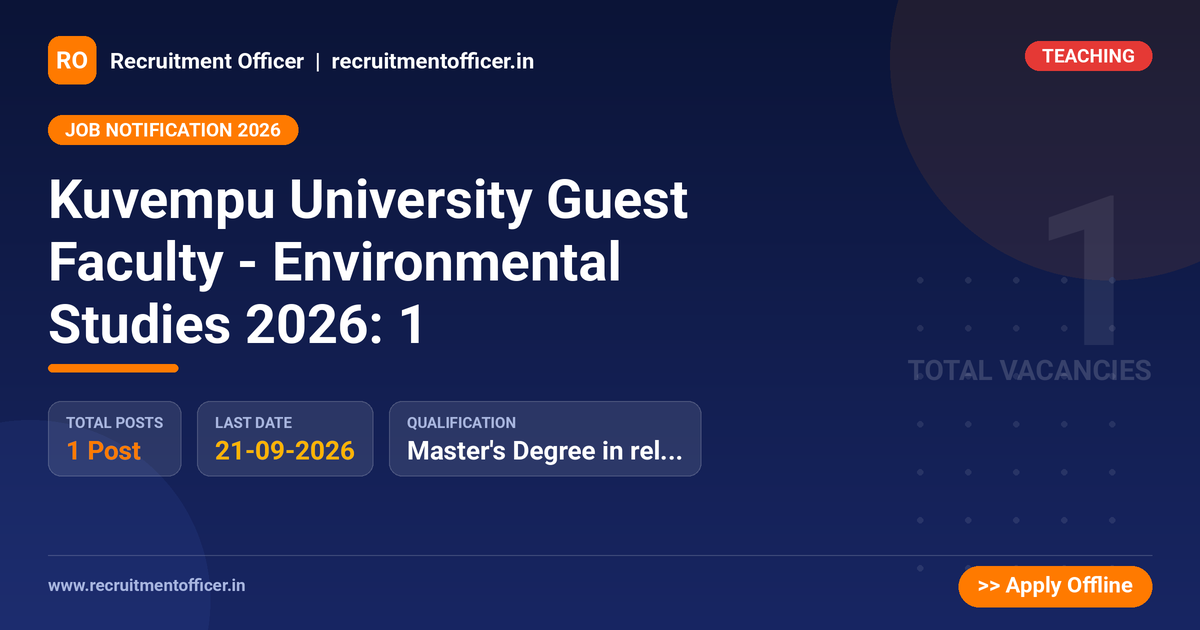Select the TEACHING category tag

tap(1088, 56)
